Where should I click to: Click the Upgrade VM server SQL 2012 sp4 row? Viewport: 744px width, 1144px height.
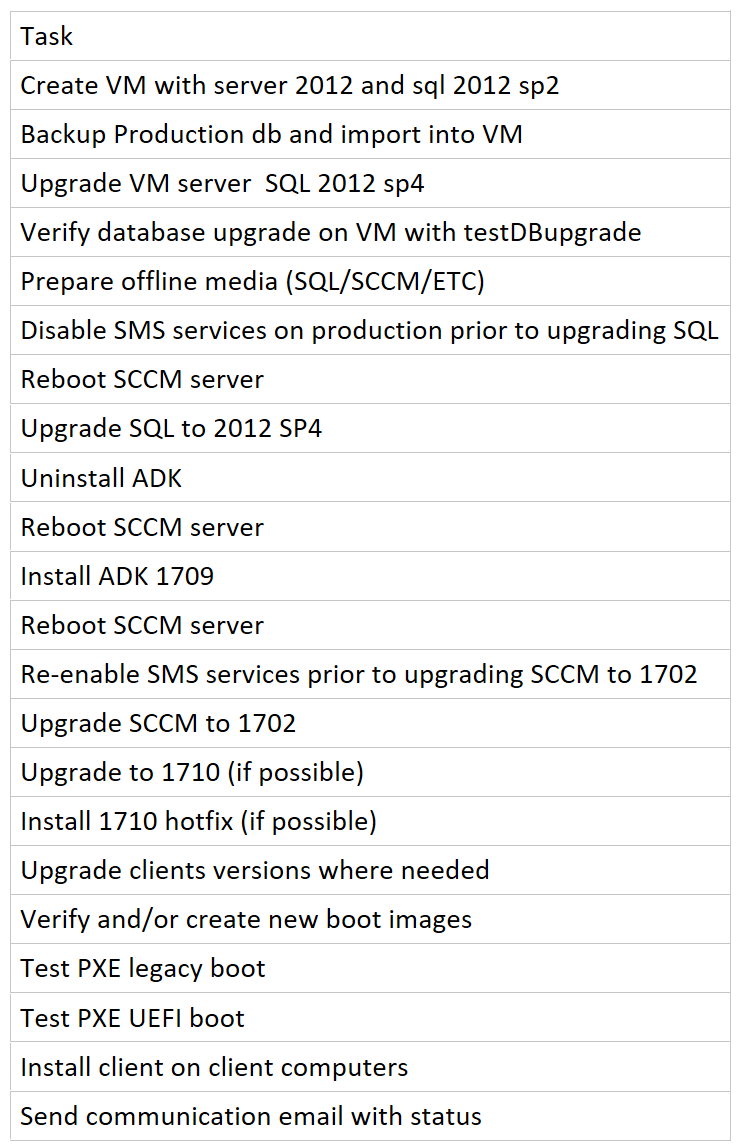coord(370,182)
